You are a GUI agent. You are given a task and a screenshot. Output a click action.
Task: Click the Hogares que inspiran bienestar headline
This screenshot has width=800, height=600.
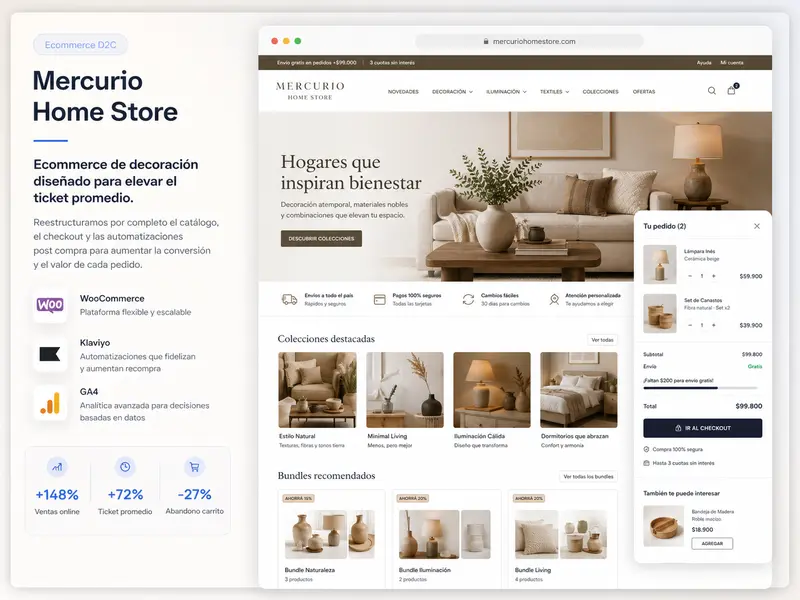351,172
